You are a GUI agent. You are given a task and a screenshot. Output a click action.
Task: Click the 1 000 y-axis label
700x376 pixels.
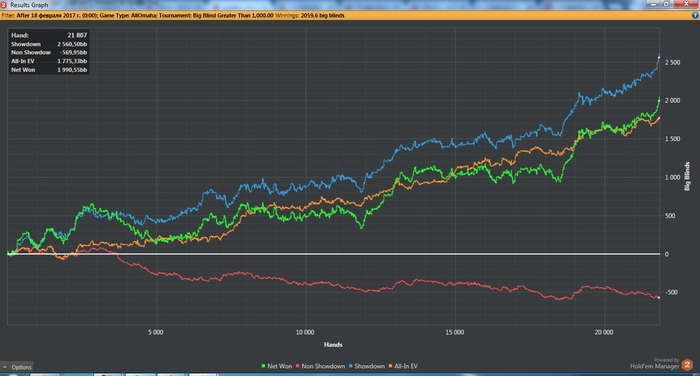(673, 178)
